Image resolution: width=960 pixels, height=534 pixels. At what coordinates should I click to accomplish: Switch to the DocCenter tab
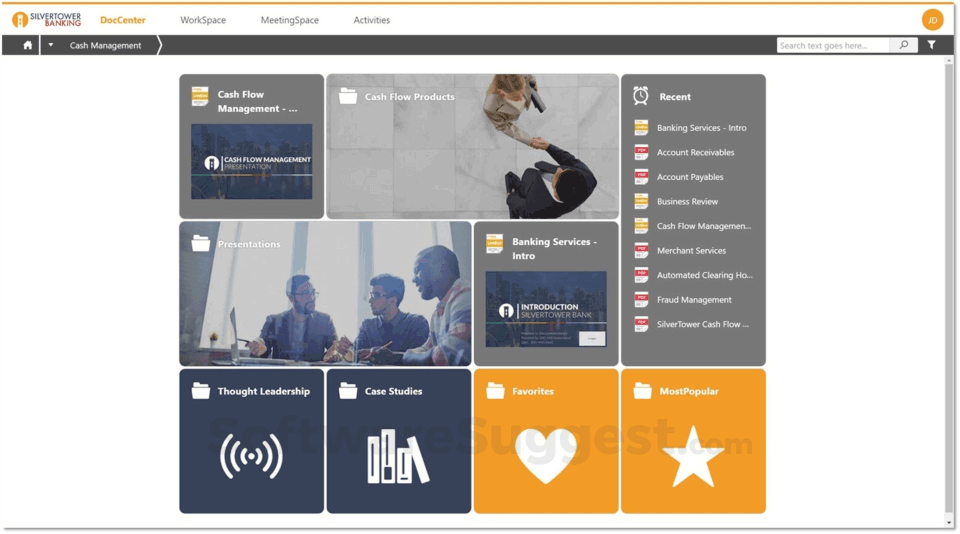(x=122, y=20)
